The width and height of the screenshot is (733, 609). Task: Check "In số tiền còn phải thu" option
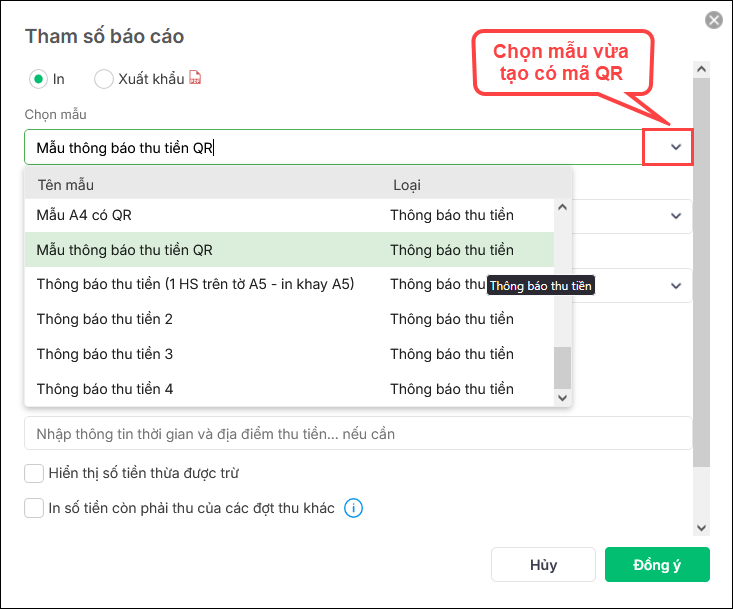click(x=35, y=508)
